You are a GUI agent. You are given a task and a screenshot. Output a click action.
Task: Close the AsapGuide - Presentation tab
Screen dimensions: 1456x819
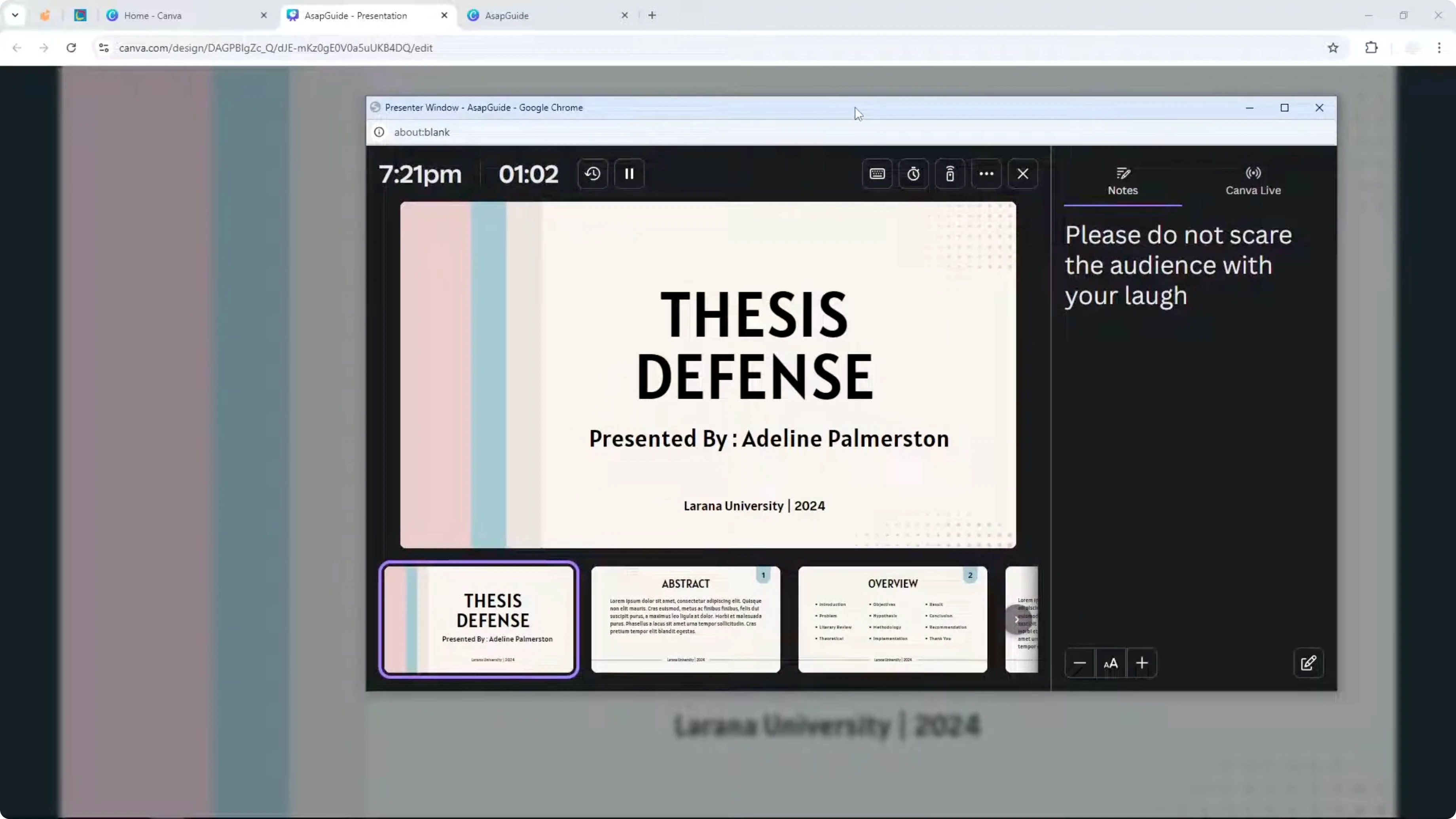pyautogui.click(x=444, y=15)
